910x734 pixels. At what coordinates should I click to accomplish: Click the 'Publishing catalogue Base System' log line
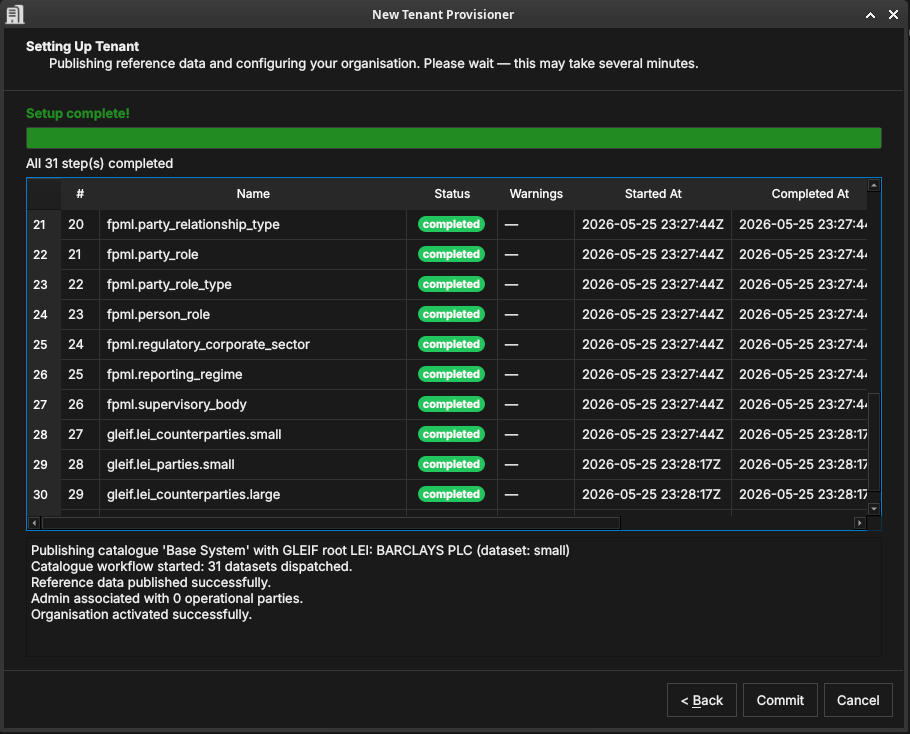point(300,551)
